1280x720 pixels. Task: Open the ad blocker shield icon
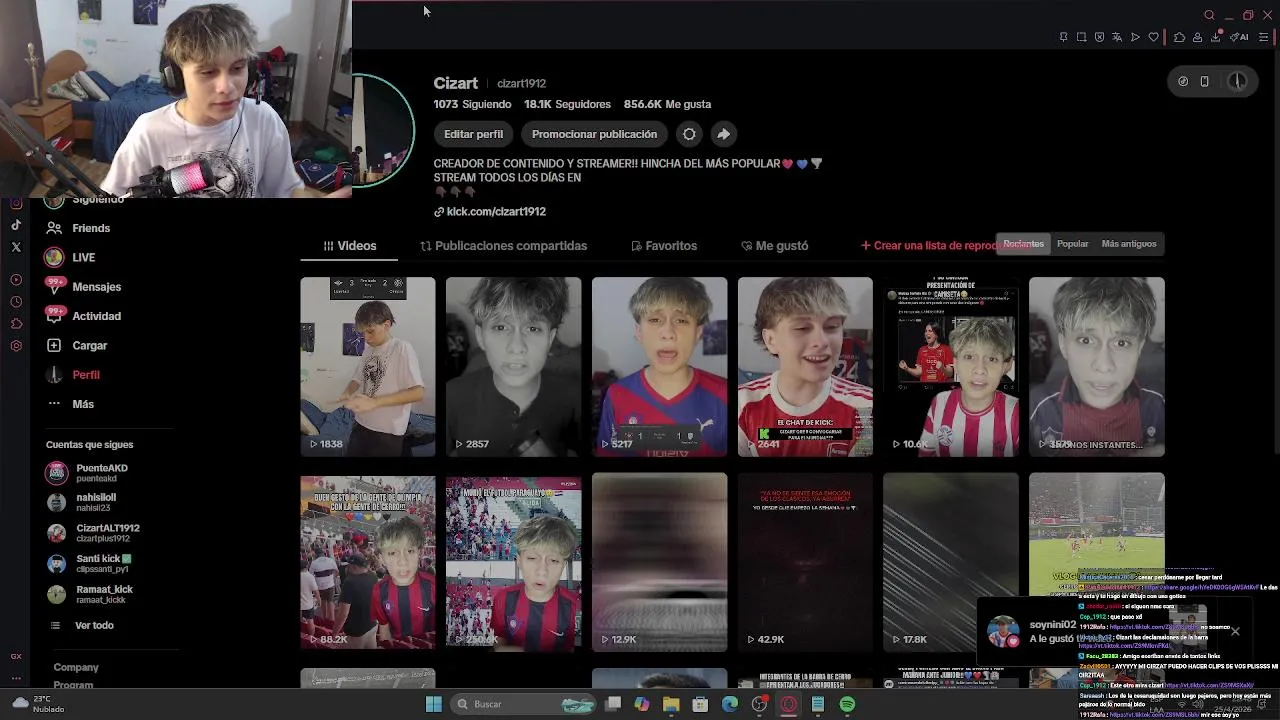point(1099,37)
